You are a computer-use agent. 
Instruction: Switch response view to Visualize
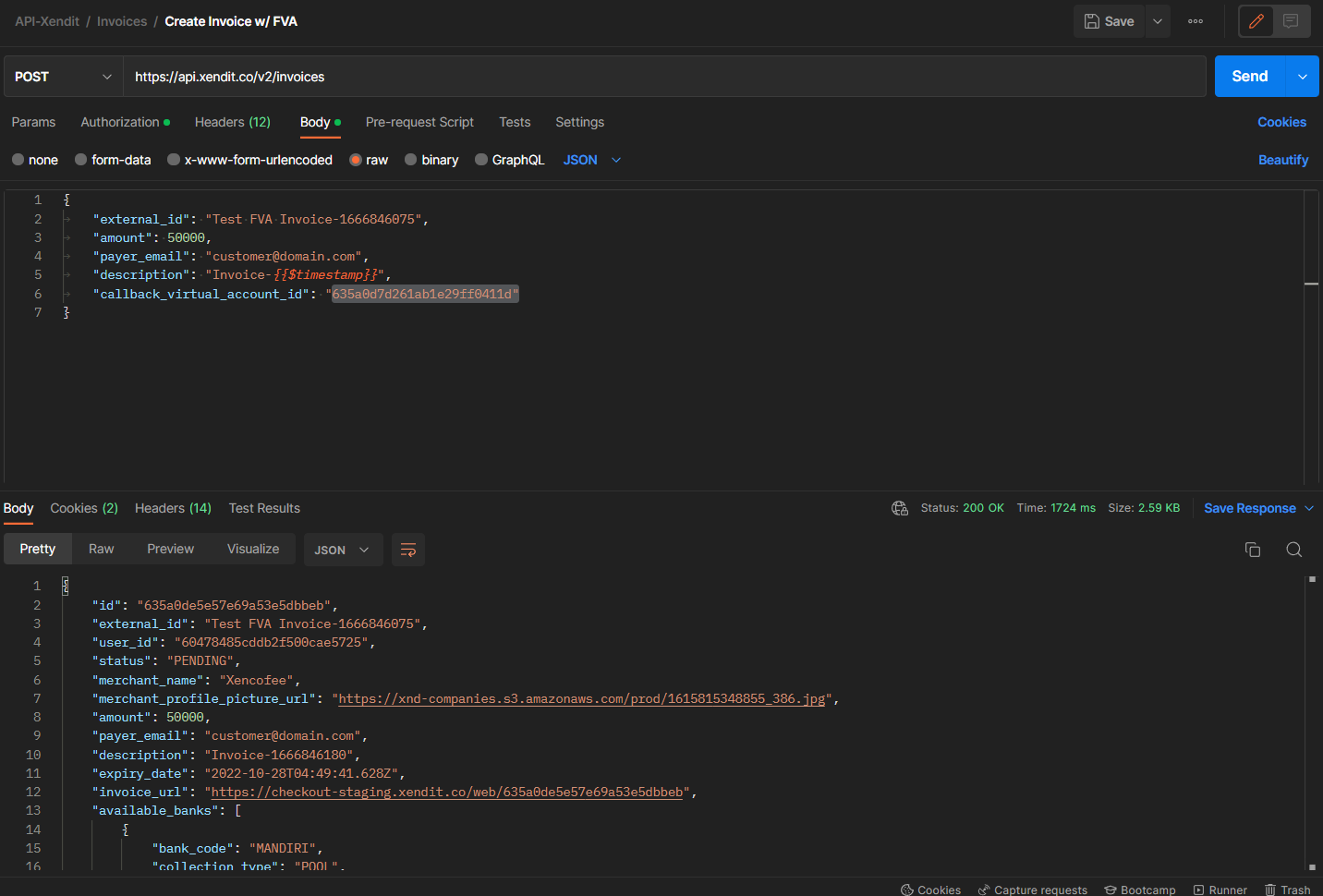[253, 549]
